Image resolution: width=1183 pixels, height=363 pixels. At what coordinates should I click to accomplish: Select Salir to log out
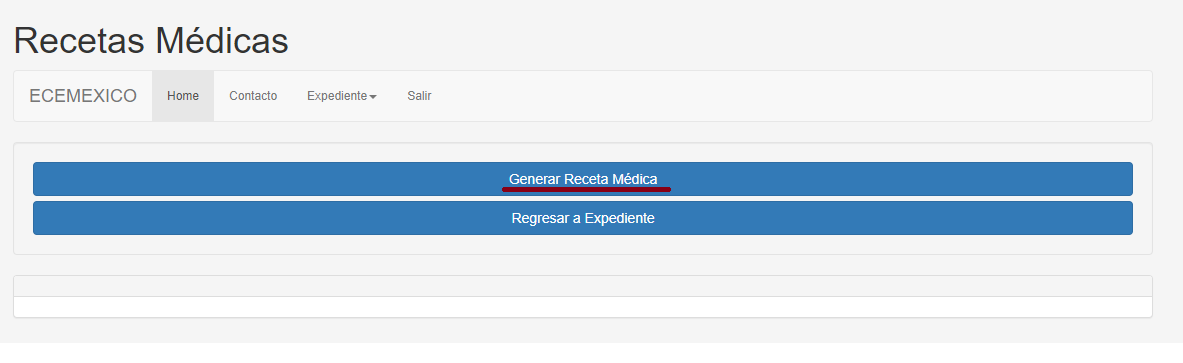tap(419, 96)
